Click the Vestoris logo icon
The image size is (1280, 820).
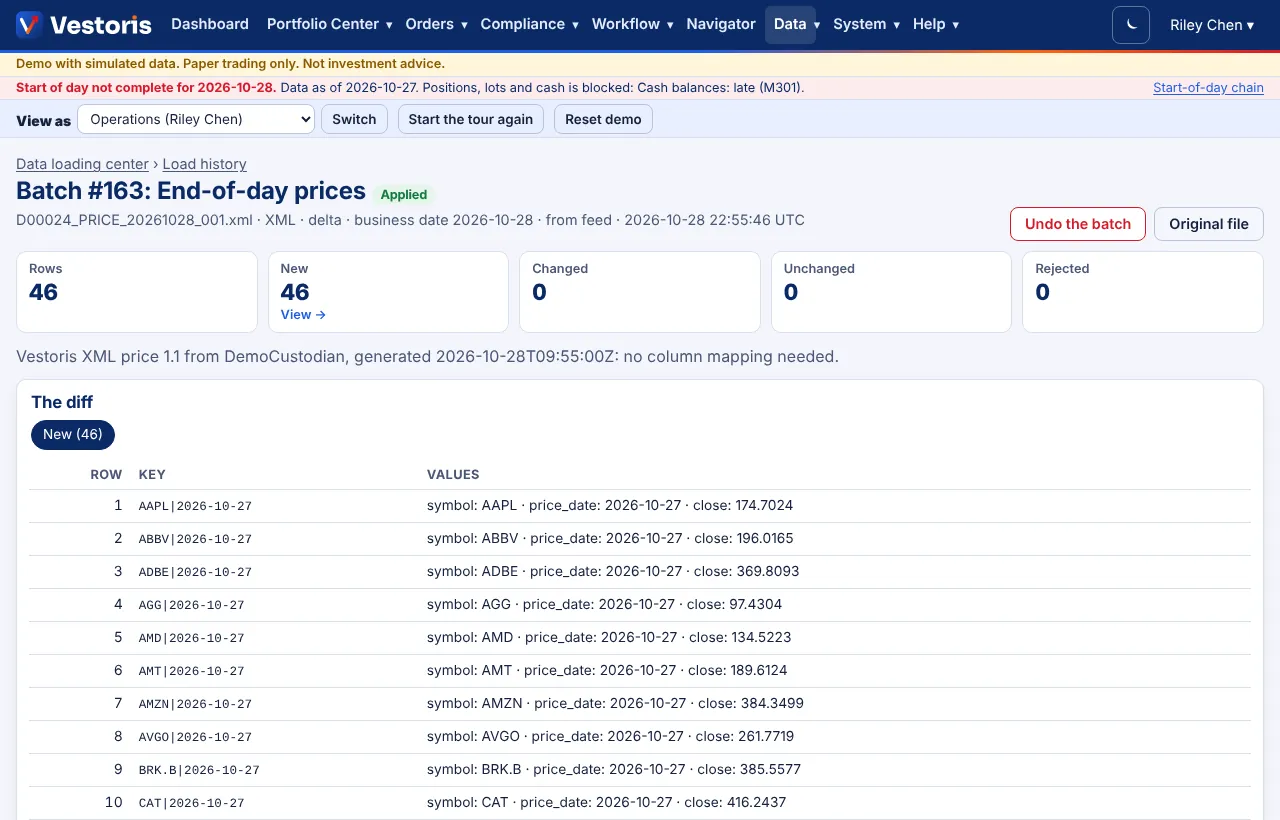pyautogui.click(x=29, y=25)
